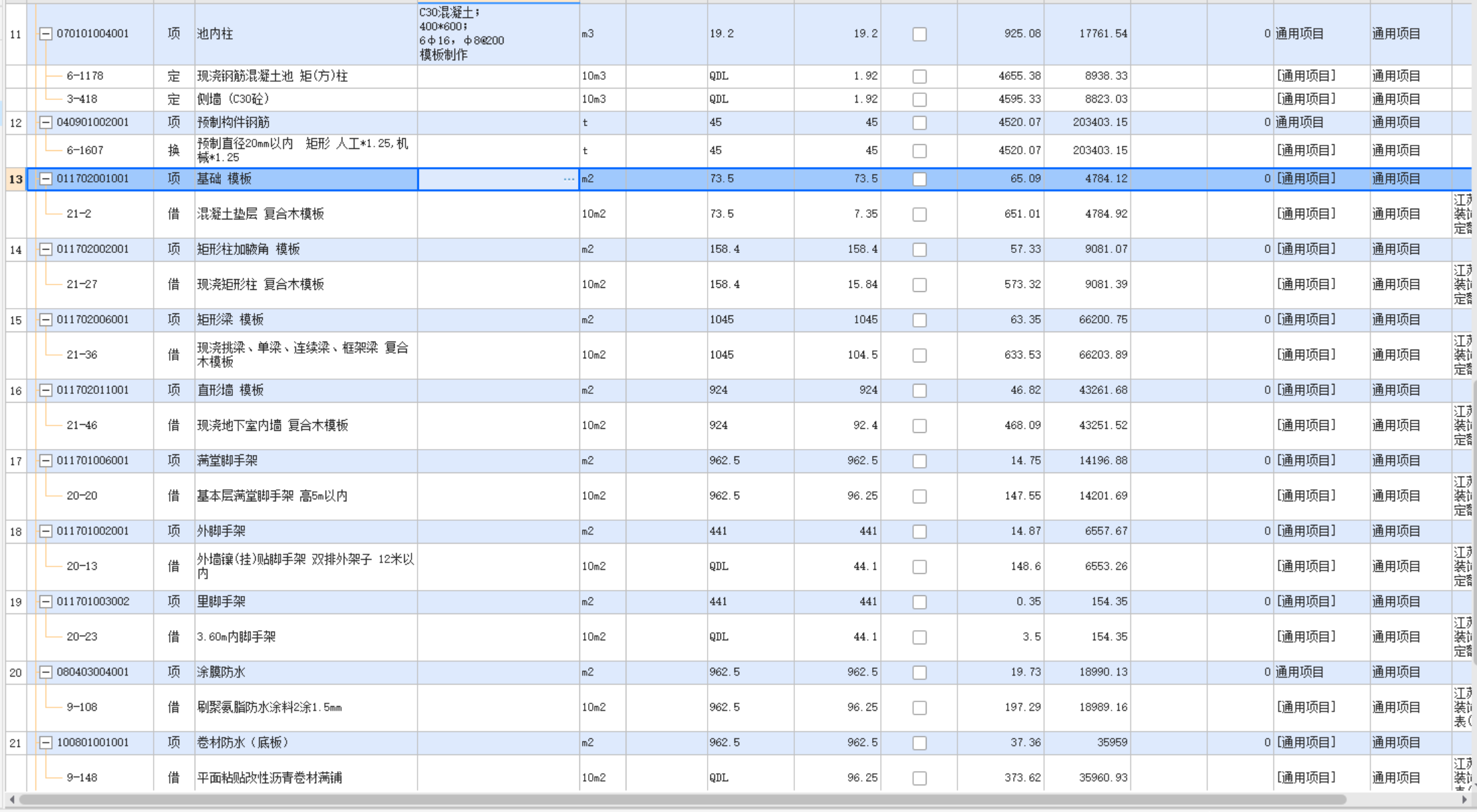This screenshot has height=812, width=1477.
Task: Expand row 13 基础 模板 tree item
Action: pos(47,178)
